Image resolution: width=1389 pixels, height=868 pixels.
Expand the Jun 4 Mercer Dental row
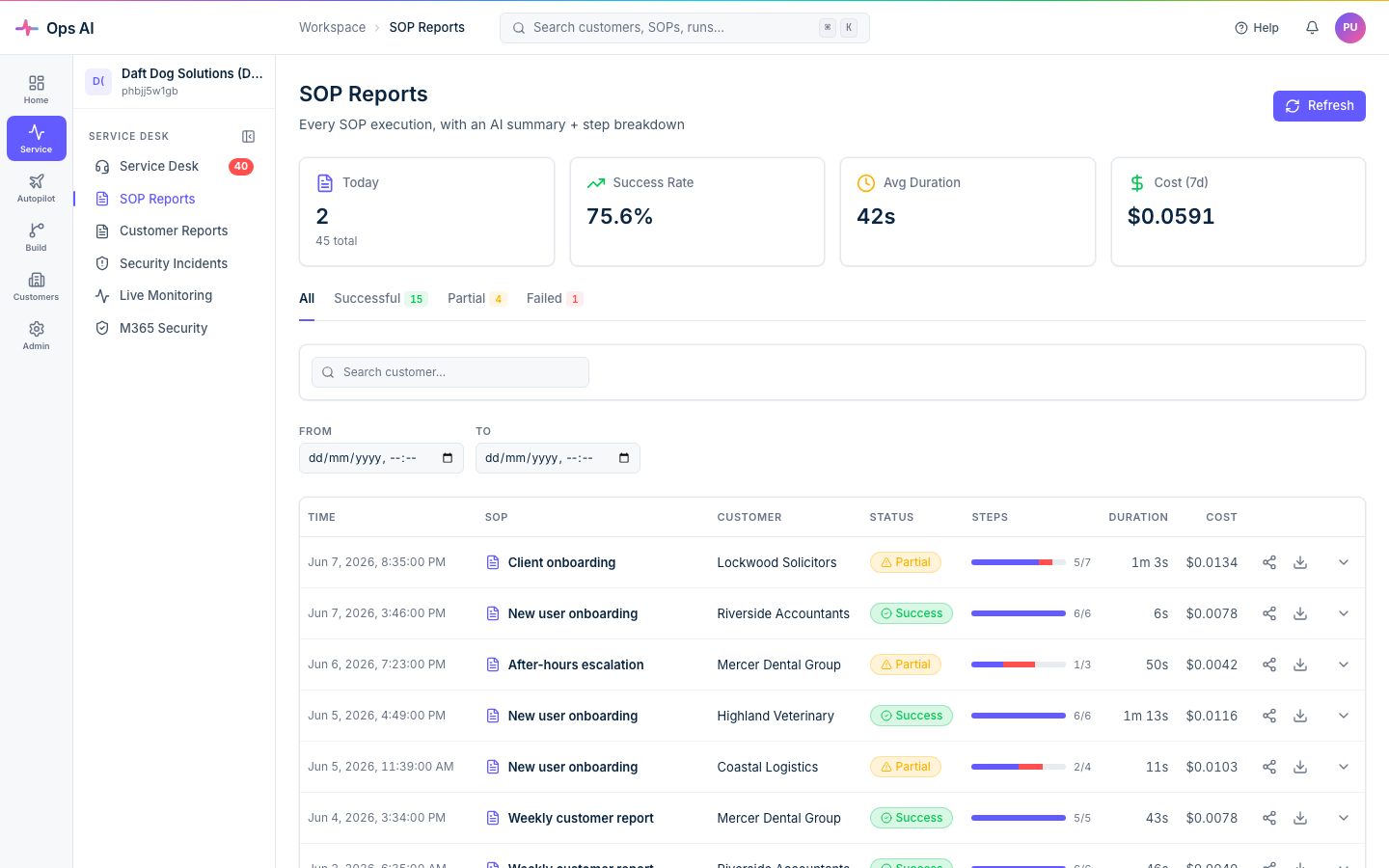click(1344, 818)
